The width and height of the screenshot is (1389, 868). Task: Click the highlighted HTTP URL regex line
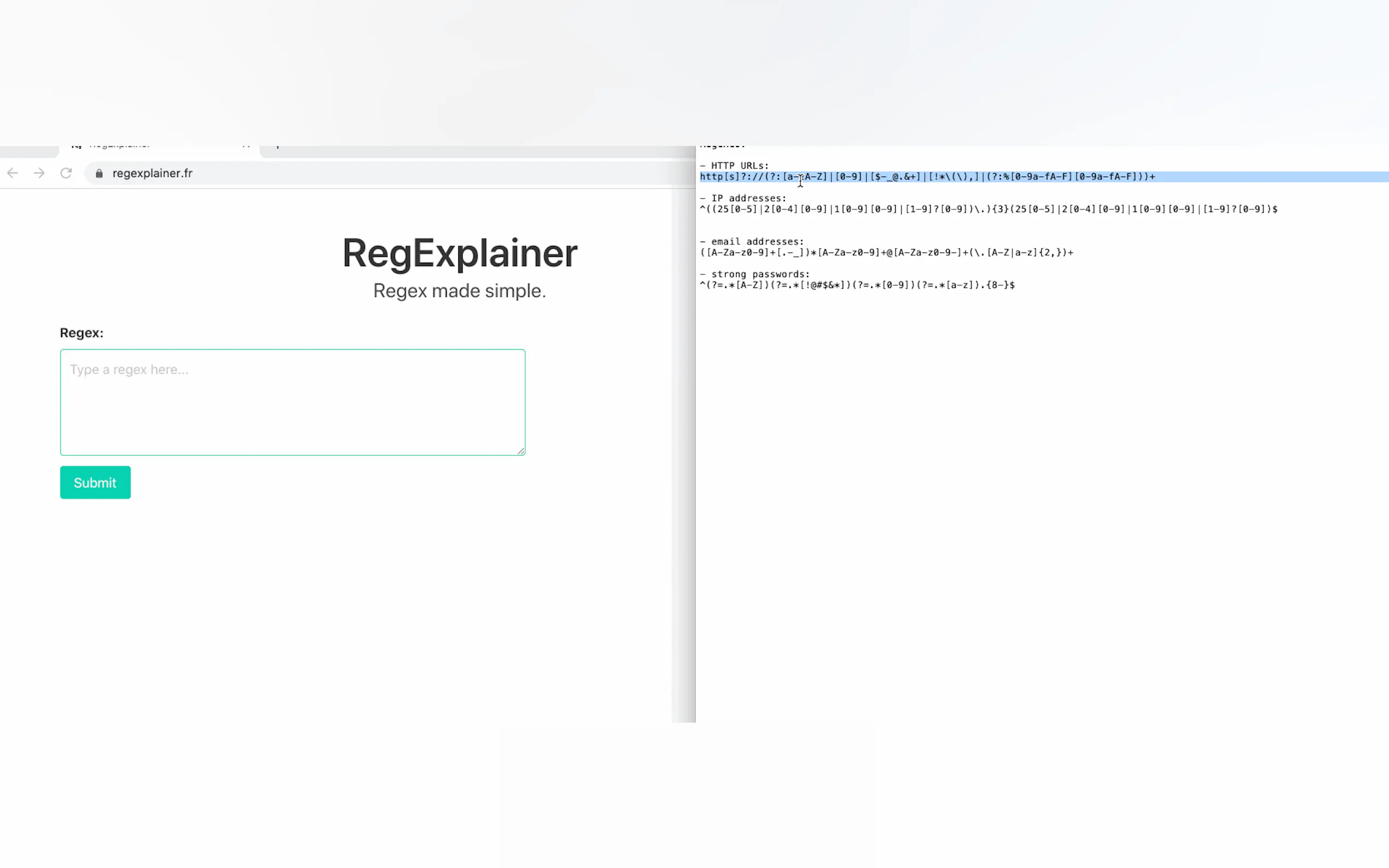pyautogui.click(x=927, y=177)
